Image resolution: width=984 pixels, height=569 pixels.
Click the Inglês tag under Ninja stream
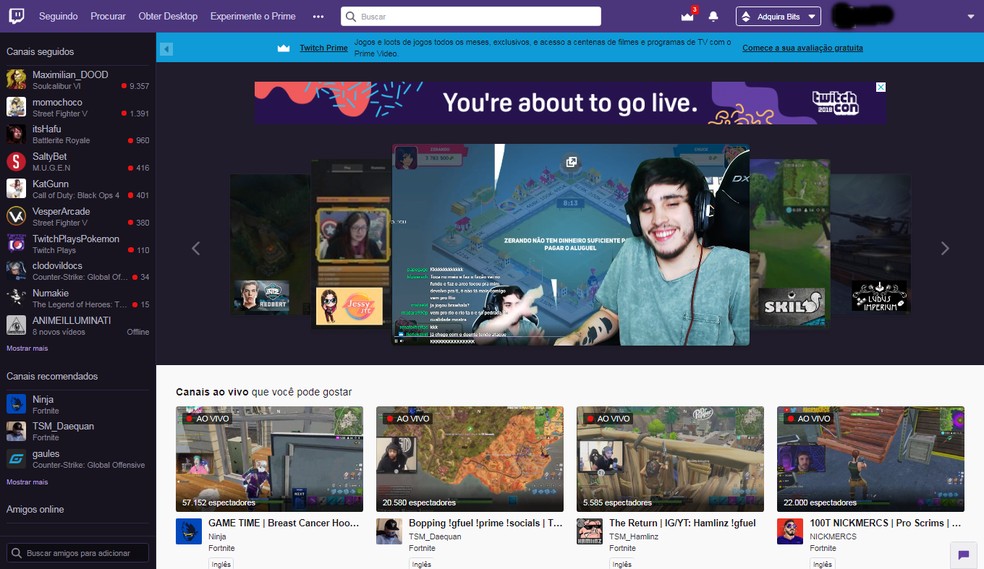(x=221, y=564)
